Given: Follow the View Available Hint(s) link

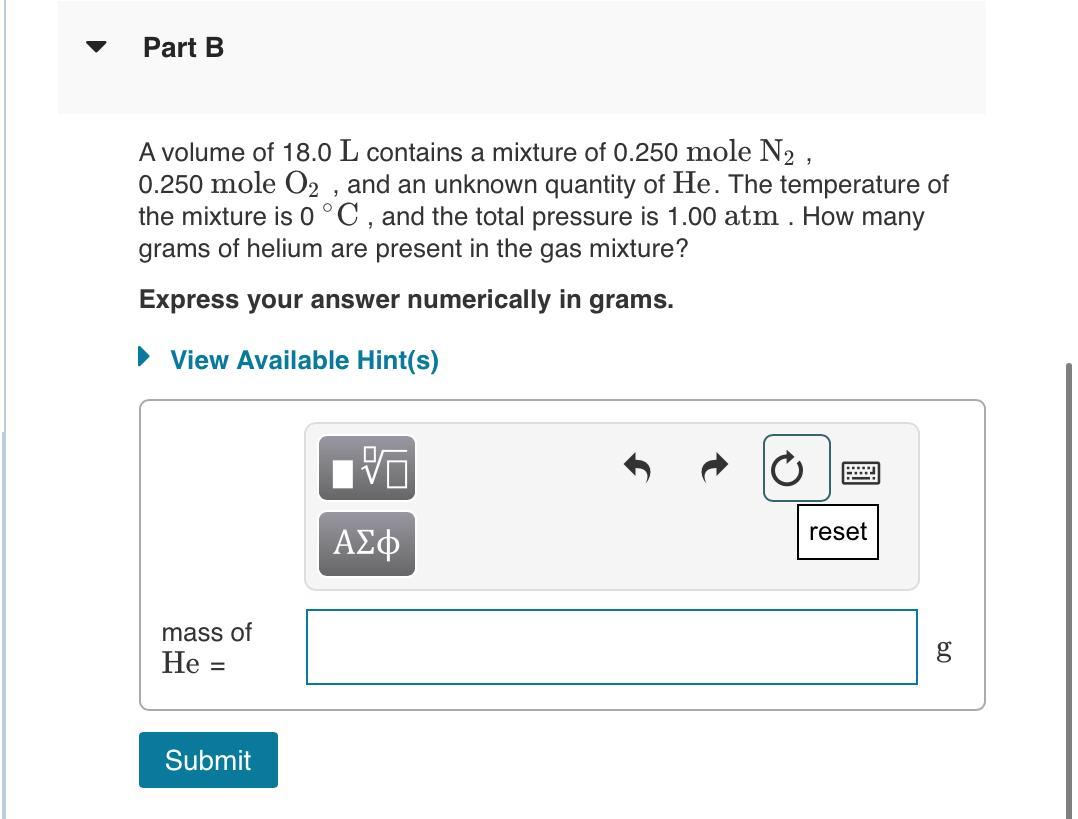Looking at the screenshot, I should pyautogui.click(x=303, y=361).
